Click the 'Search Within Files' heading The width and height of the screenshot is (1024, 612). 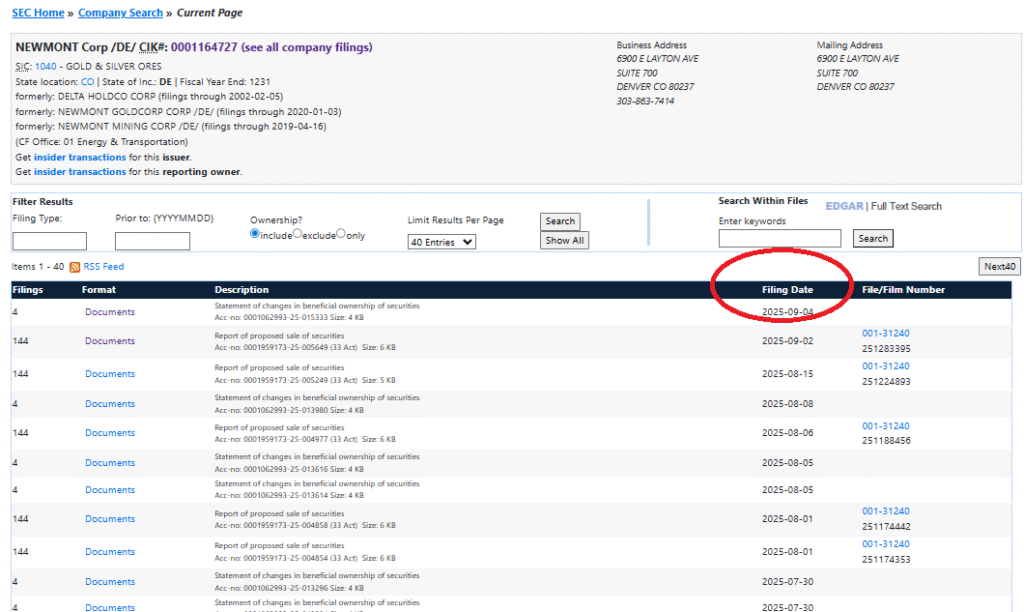pos(763,201)
